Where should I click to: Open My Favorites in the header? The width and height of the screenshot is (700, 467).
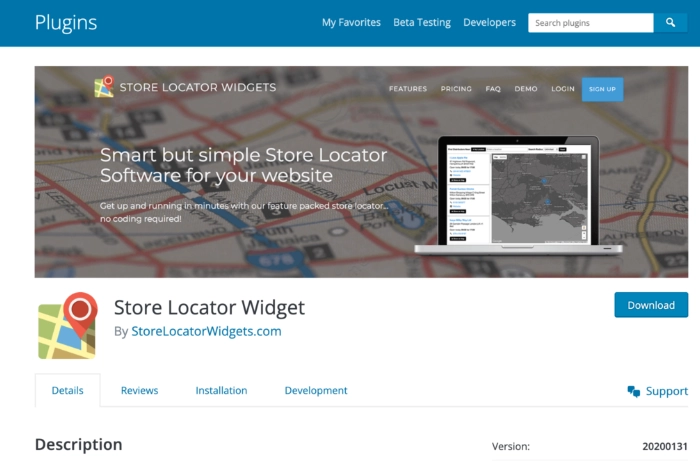click(351, 22)
